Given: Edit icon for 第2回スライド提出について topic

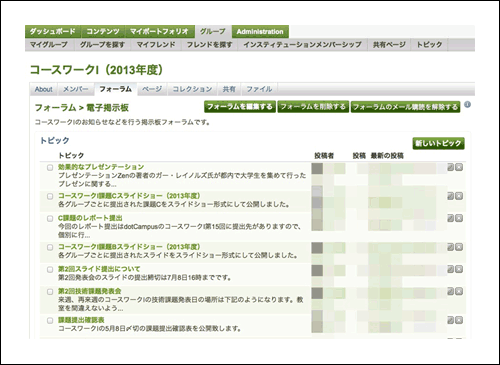Looking at the screenshot, I should click(451, 269).
